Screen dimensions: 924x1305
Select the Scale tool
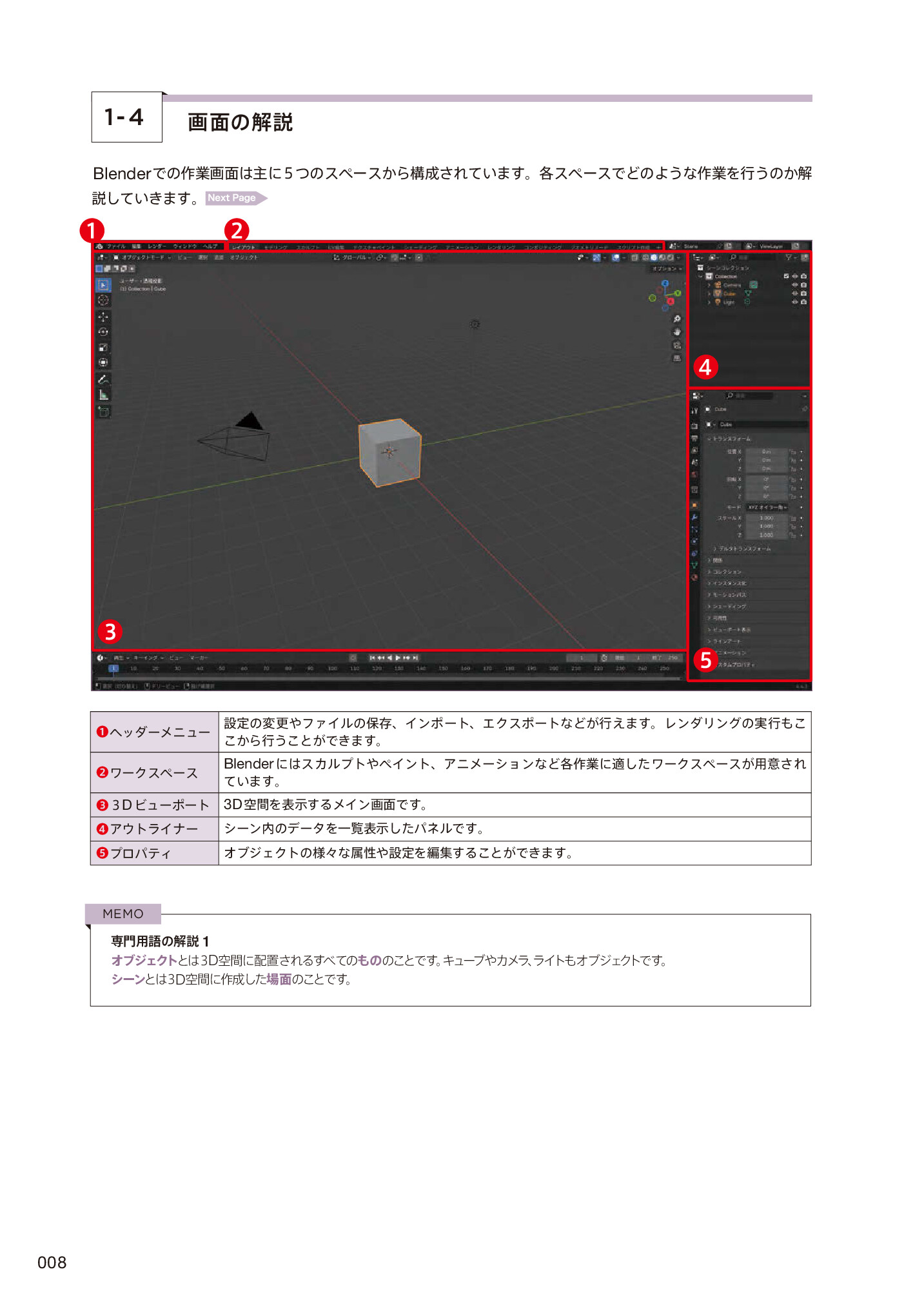(x=103, y=348)
